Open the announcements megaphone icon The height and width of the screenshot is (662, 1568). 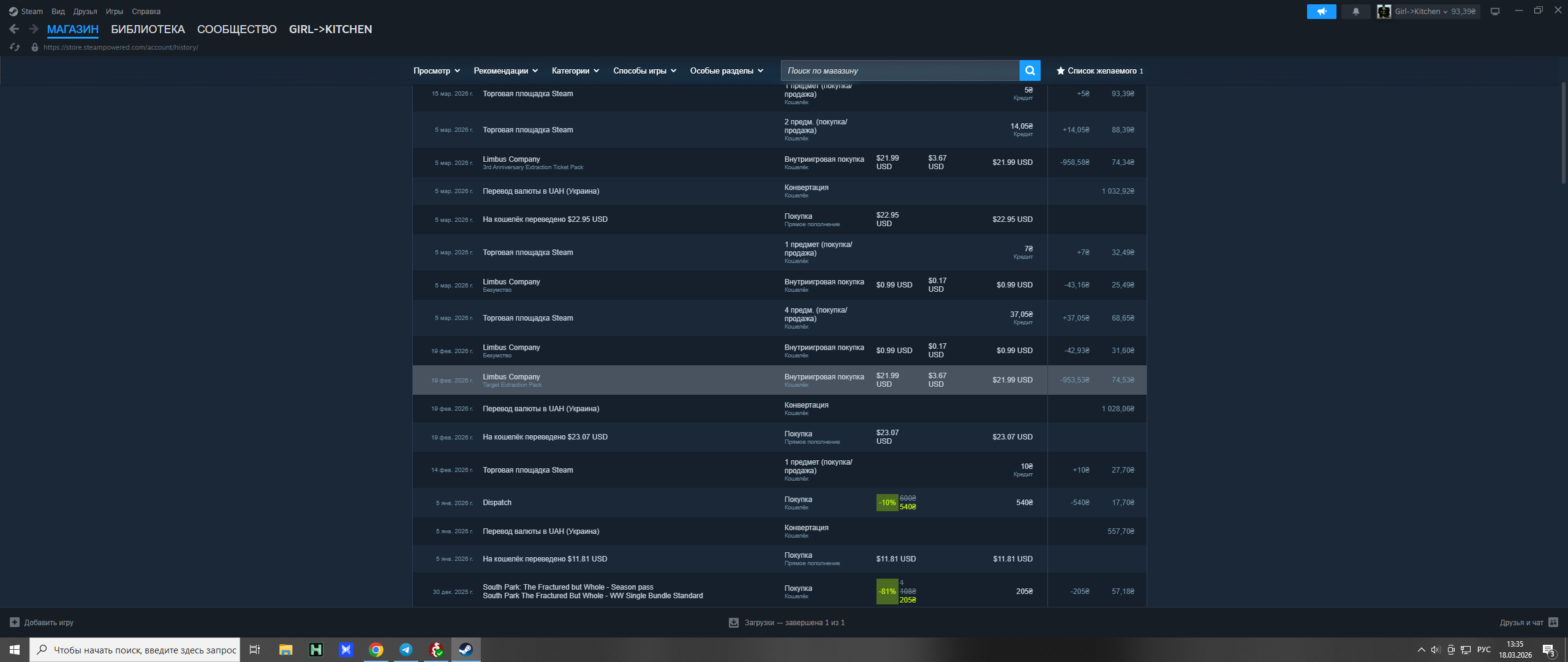pyautogui.click(x=1321, y=11)
